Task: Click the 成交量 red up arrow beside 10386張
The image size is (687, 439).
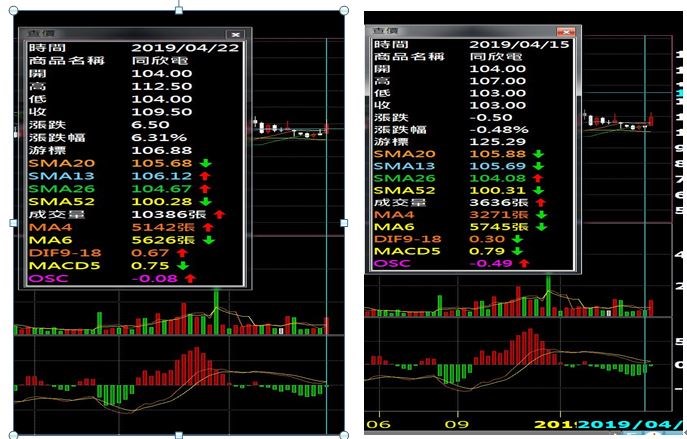Action: click(x=220, y=214)
